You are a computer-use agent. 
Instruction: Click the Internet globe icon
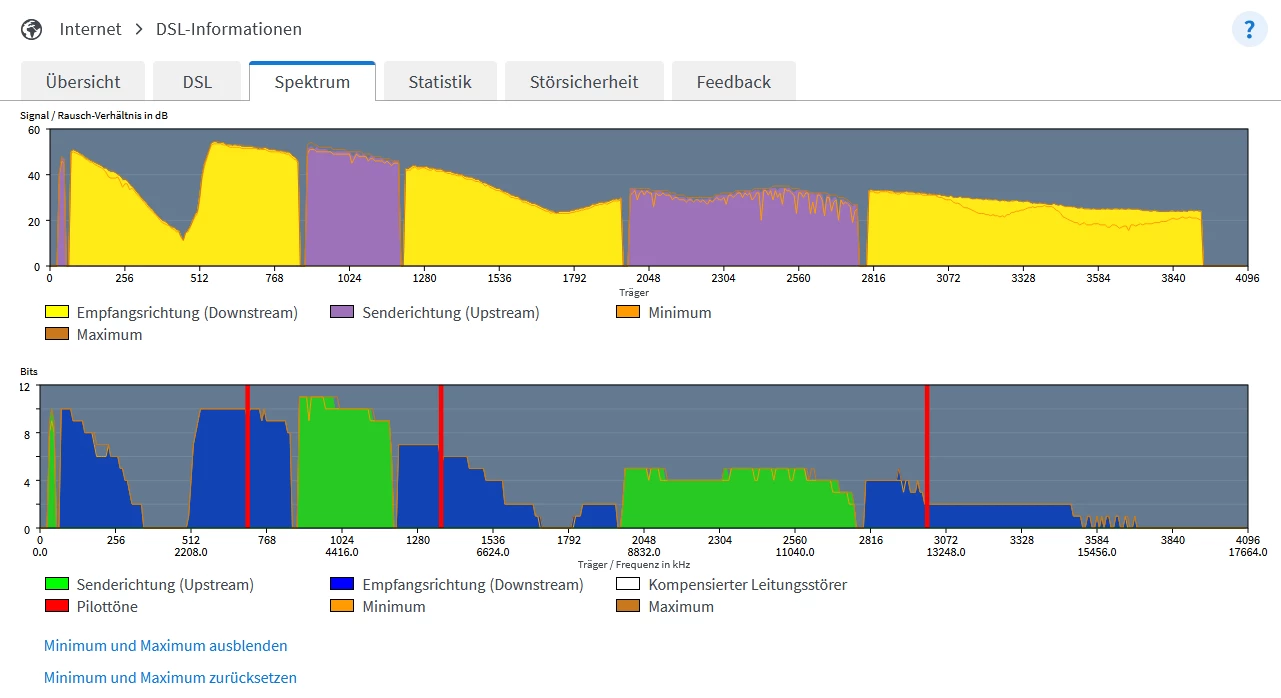[x=32, y=29]
